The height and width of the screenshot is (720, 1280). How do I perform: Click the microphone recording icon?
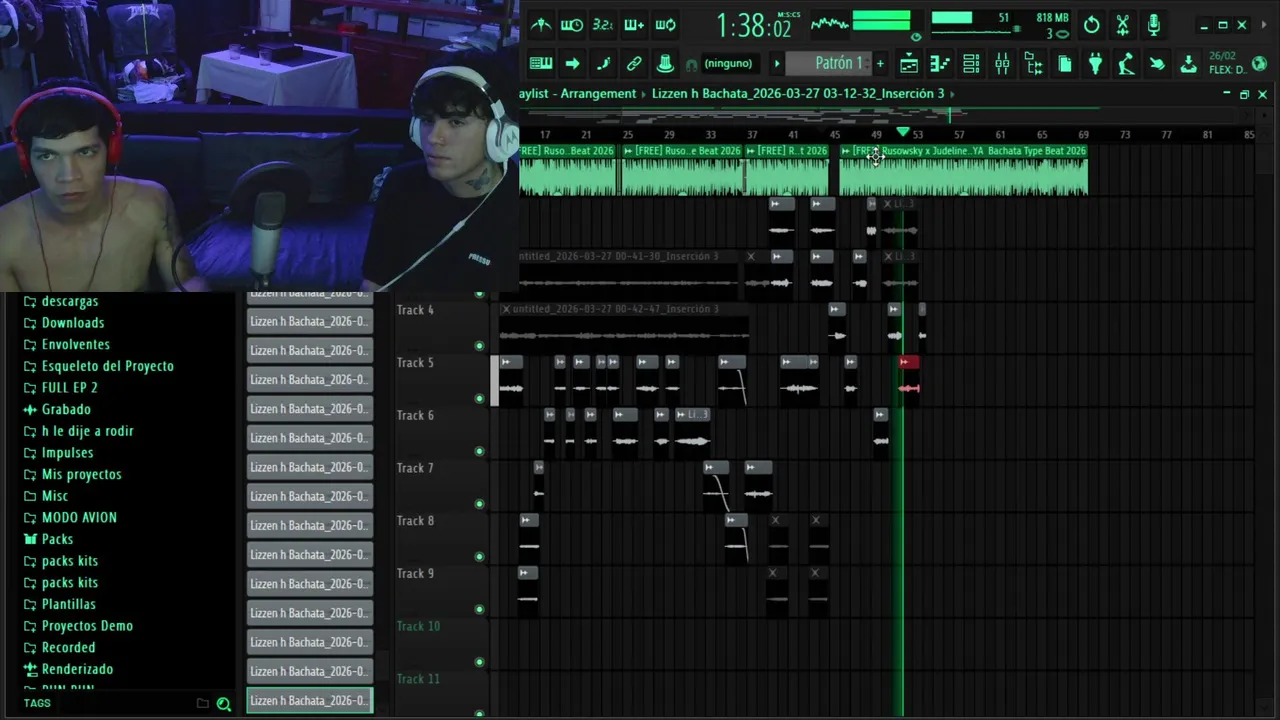[x=1154, y=25]
